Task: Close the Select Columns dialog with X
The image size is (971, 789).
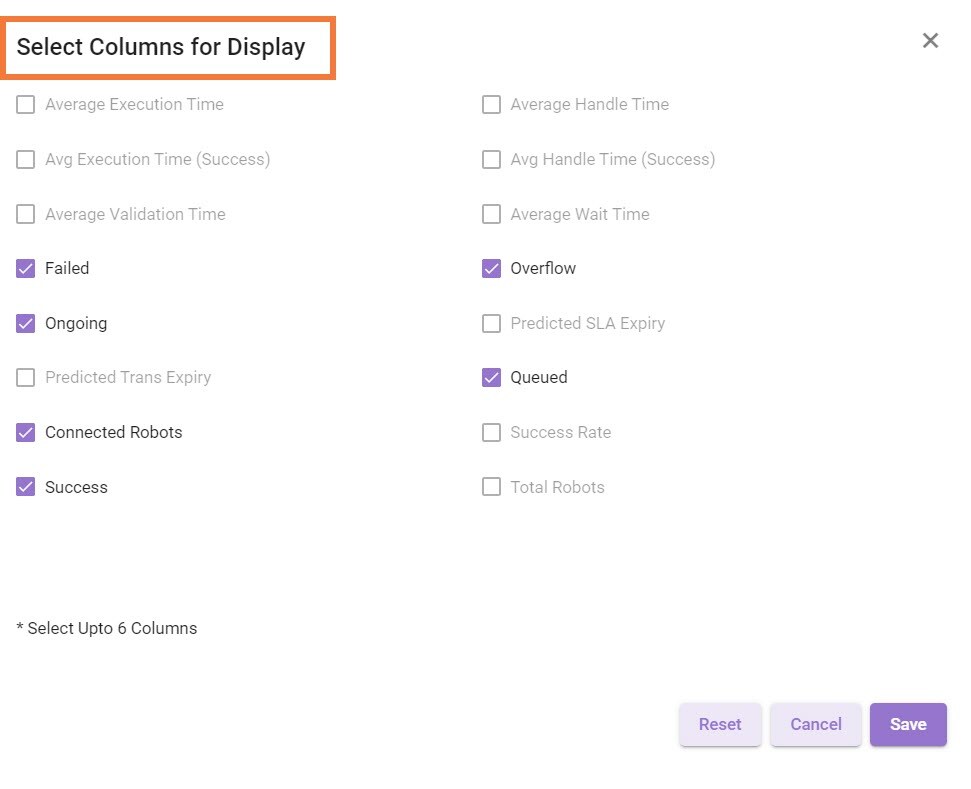Action: click(930, 41)
